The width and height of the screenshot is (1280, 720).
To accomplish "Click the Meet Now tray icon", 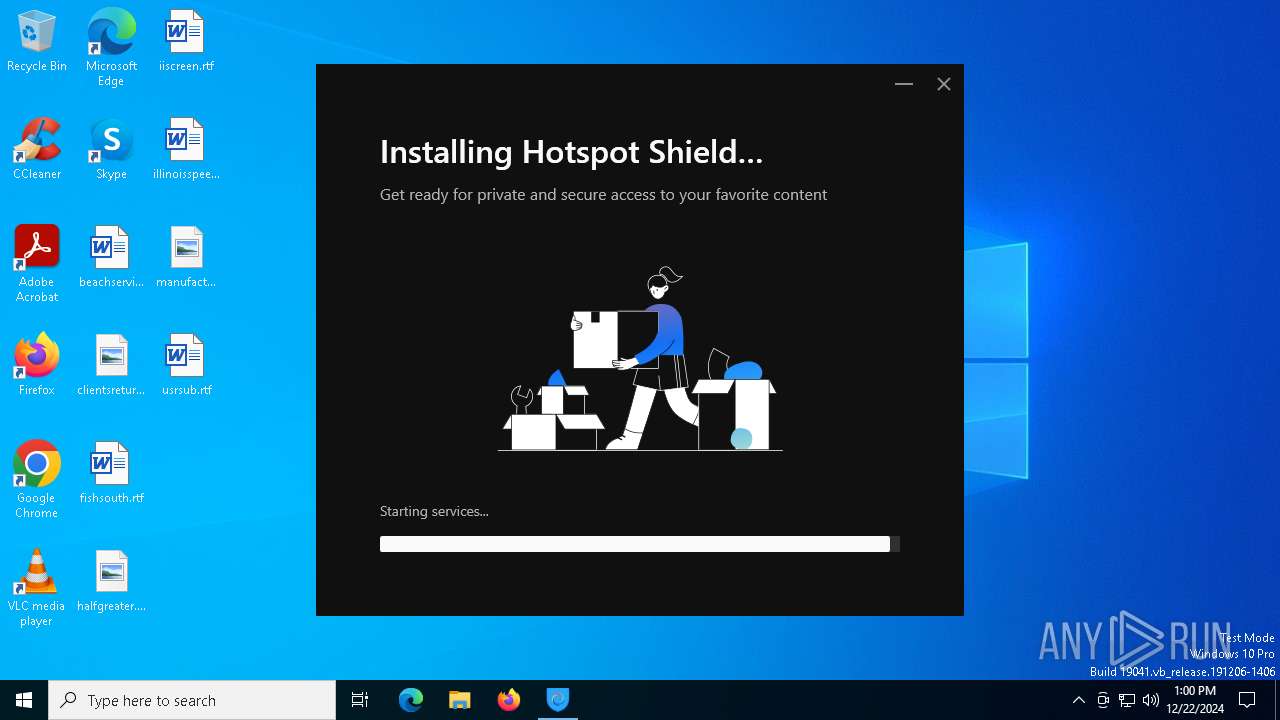I will point(1103,700).
